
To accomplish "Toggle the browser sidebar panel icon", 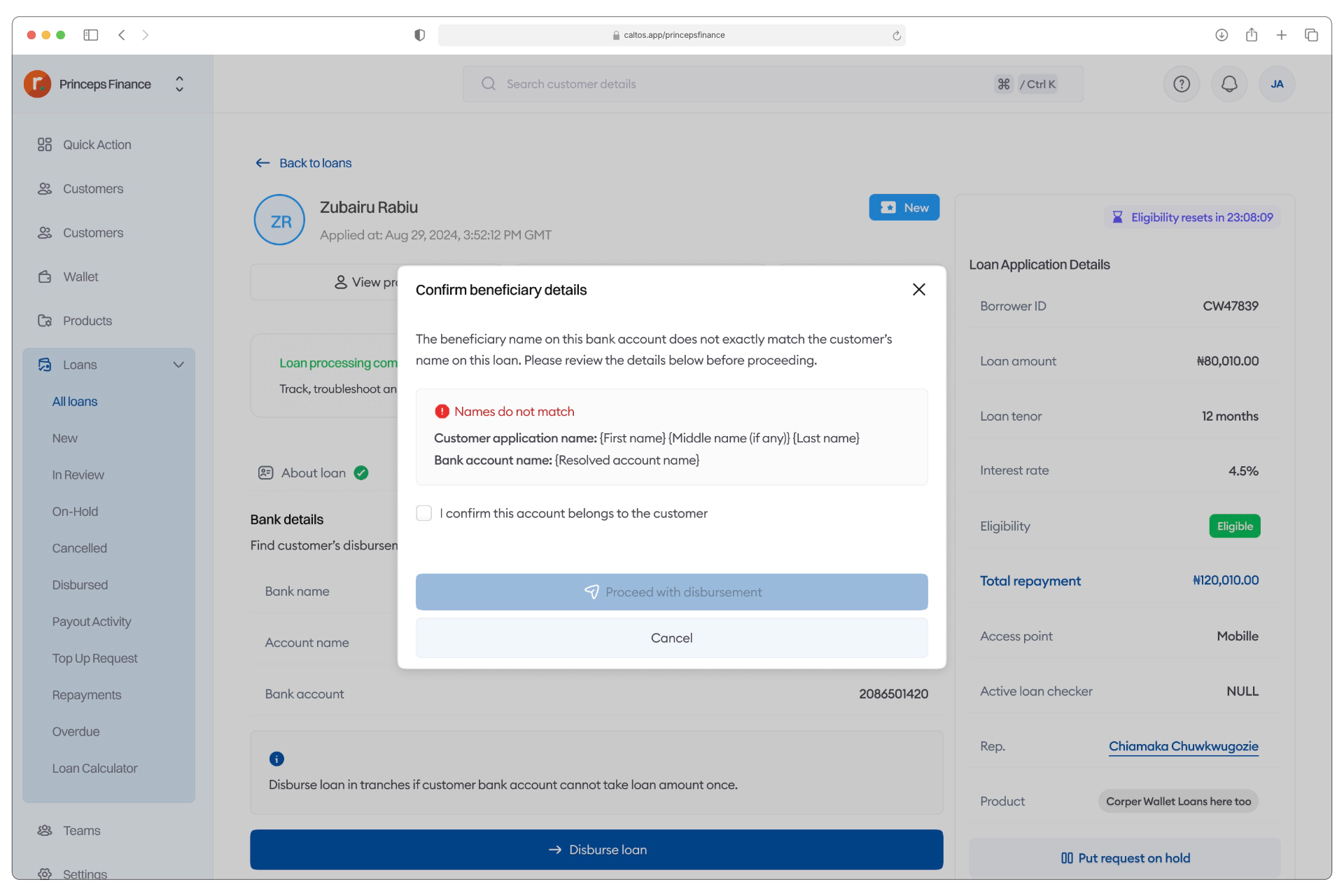I will pyautogui.click(x=91, y=35).
